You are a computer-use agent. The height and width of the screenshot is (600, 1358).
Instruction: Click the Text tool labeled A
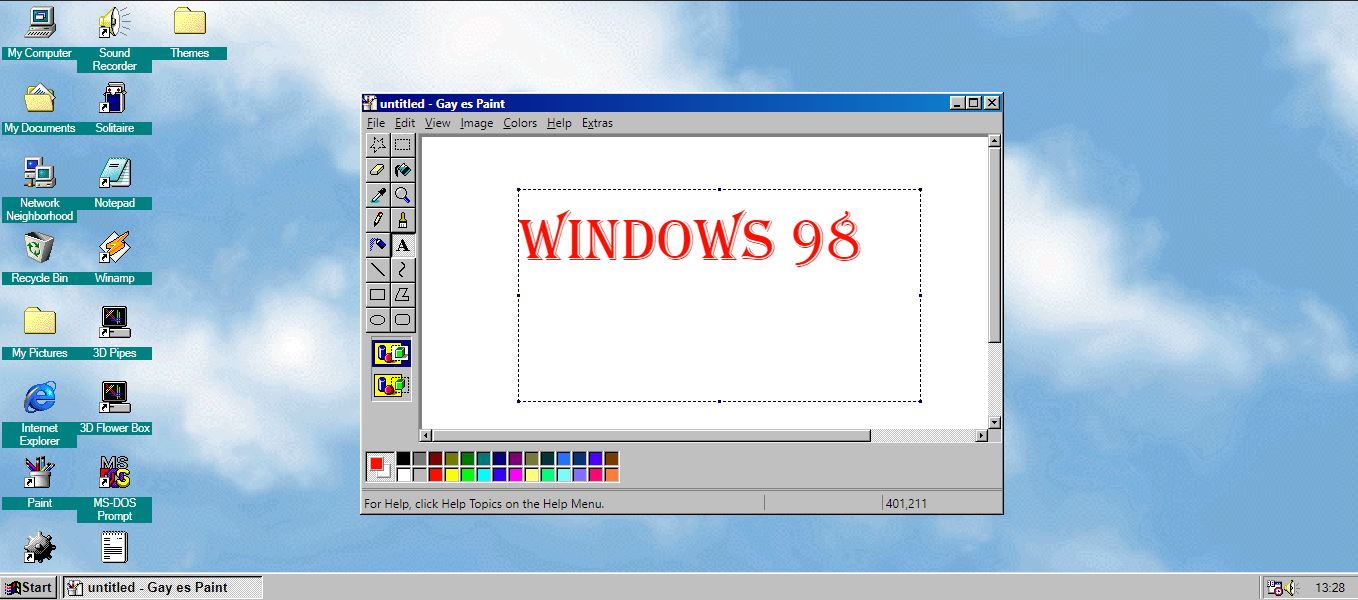pos(402,245)
